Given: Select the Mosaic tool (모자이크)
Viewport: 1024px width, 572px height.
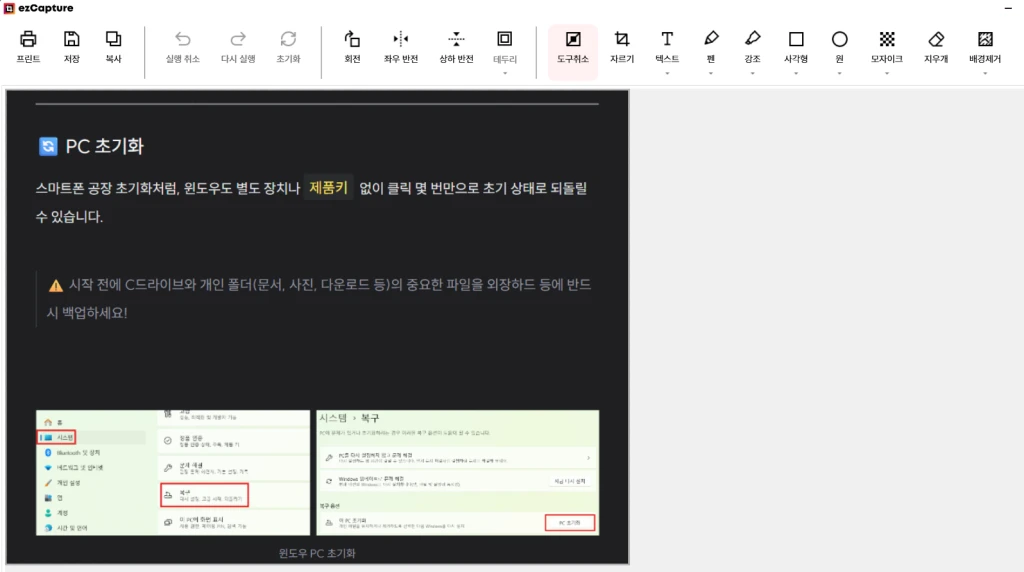Looking at the screenshot, I should click(886, 47).
